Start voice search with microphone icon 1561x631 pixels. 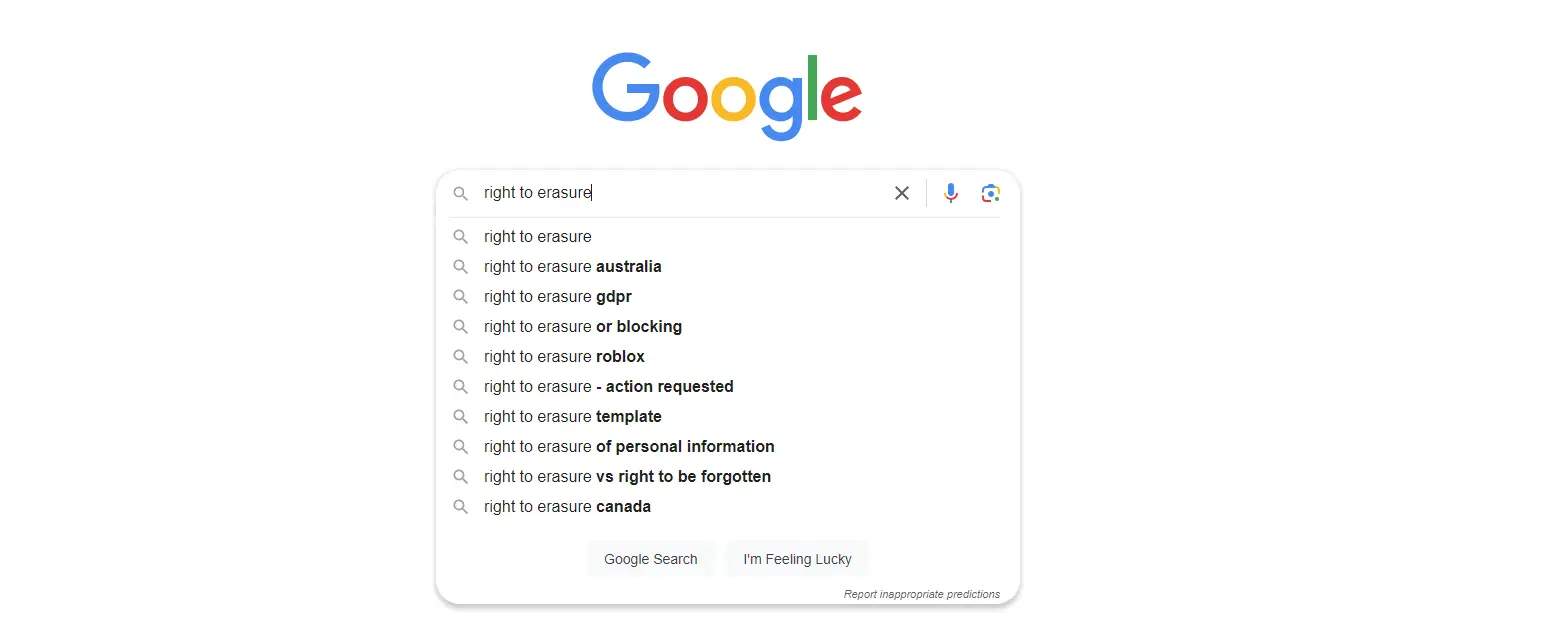click(x=951, y=193)
